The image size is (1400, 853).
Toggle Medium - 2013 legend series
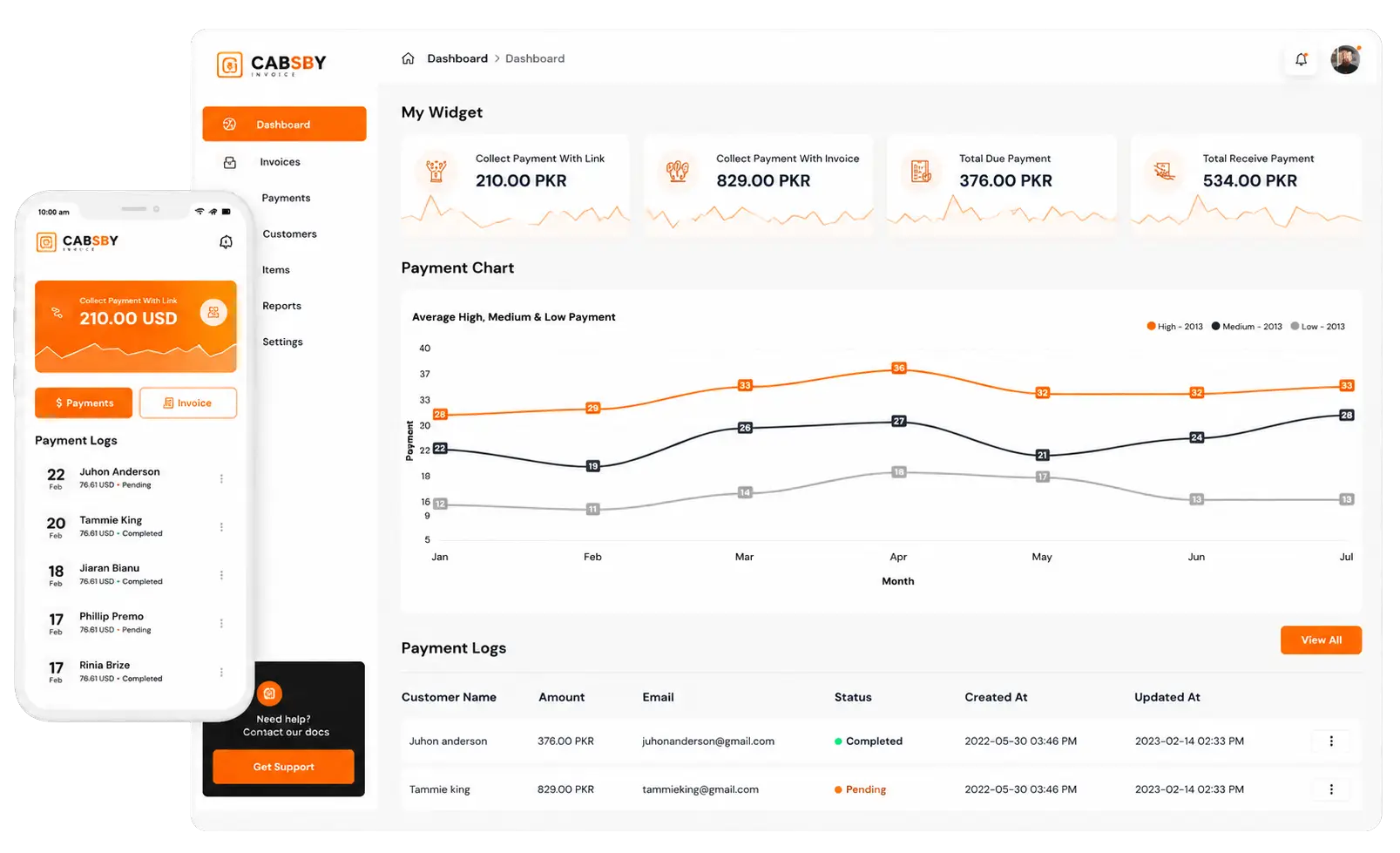click(1247, 327)
